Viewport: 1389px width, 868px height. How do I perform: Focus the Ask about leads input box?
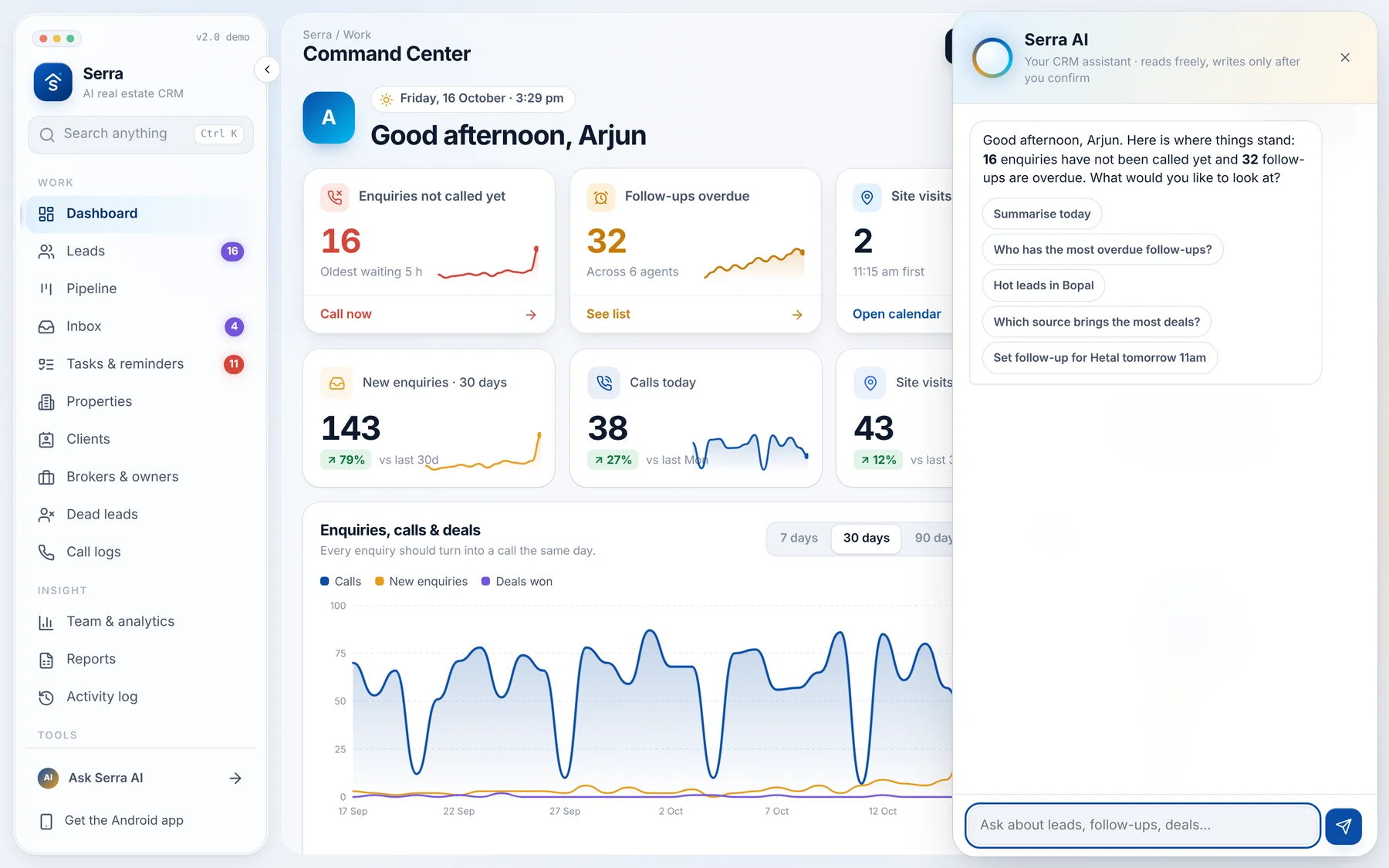click(1142, 826)
